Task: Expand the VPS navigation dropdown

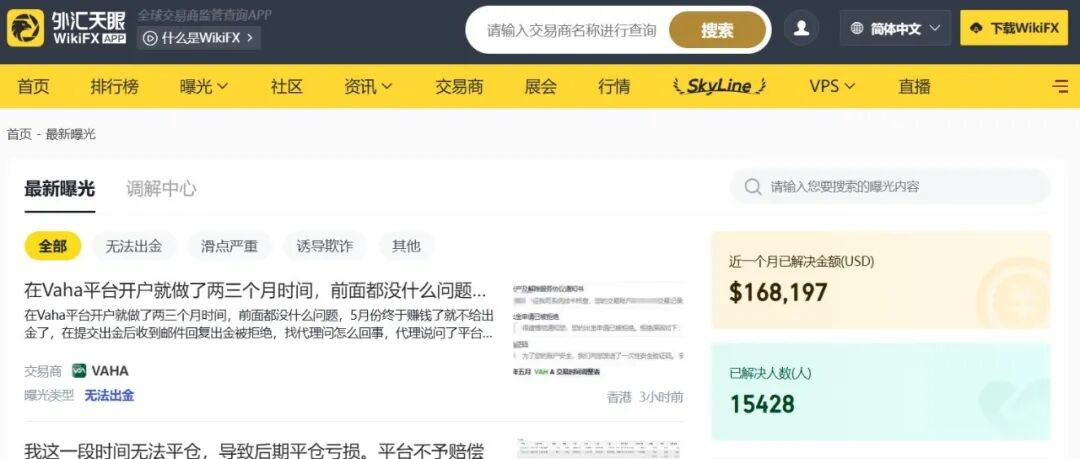Action: tap(832, 86)
